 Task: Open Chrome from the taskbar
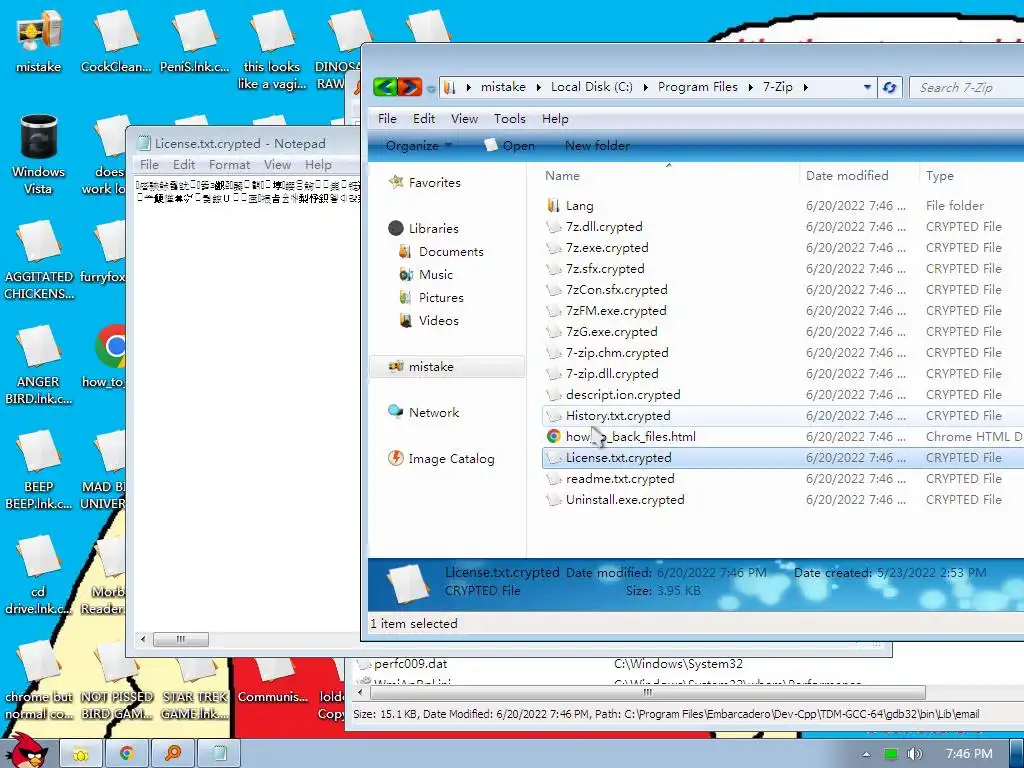point(127,754)
